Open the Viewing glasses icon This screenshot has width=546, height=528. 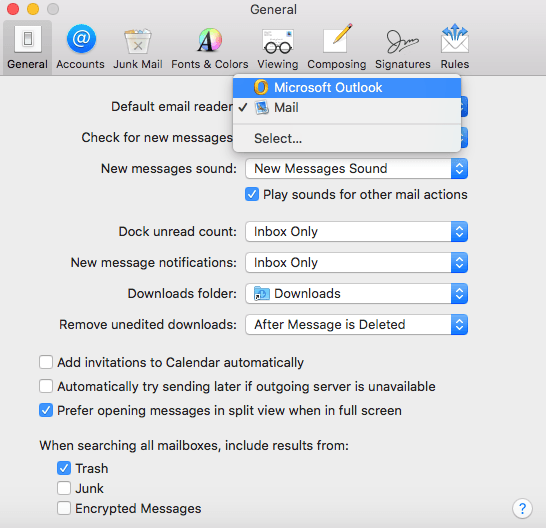coord(278,41)
